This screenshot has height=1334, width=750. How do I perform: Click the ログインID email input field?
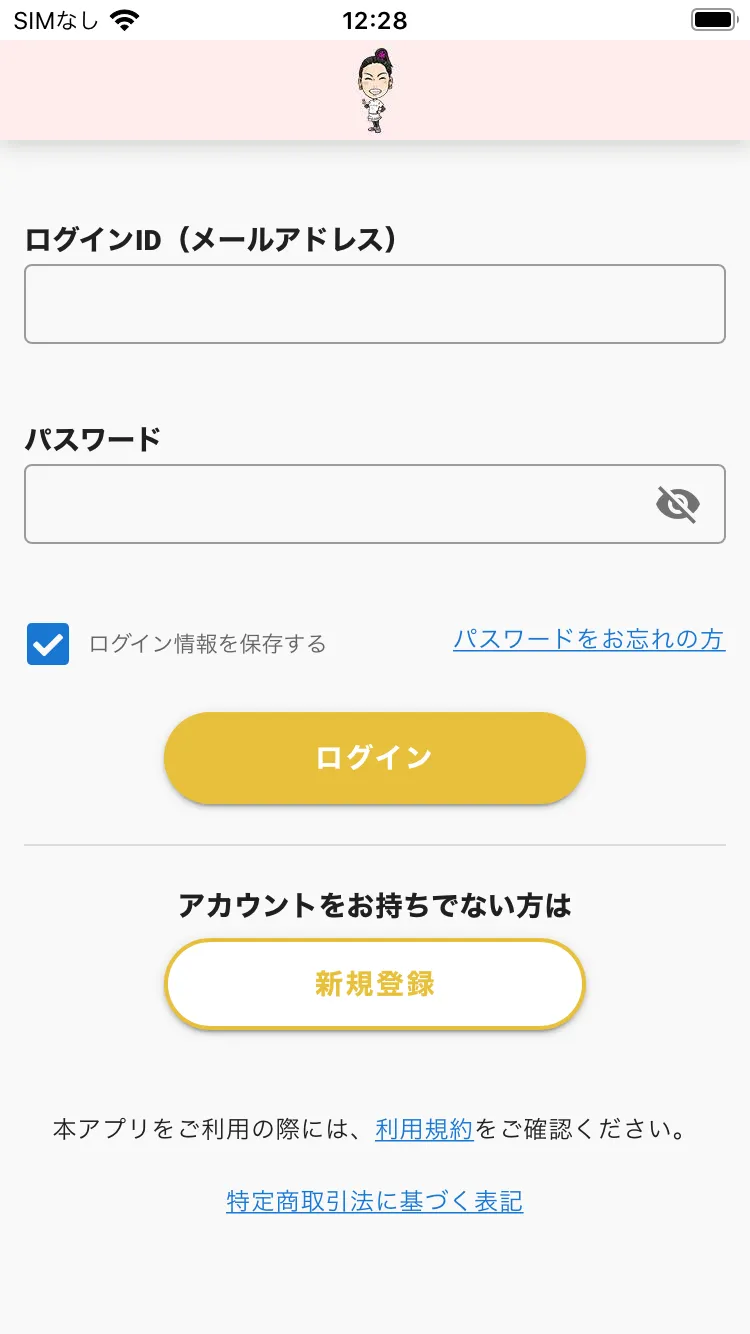coord(374,304)
